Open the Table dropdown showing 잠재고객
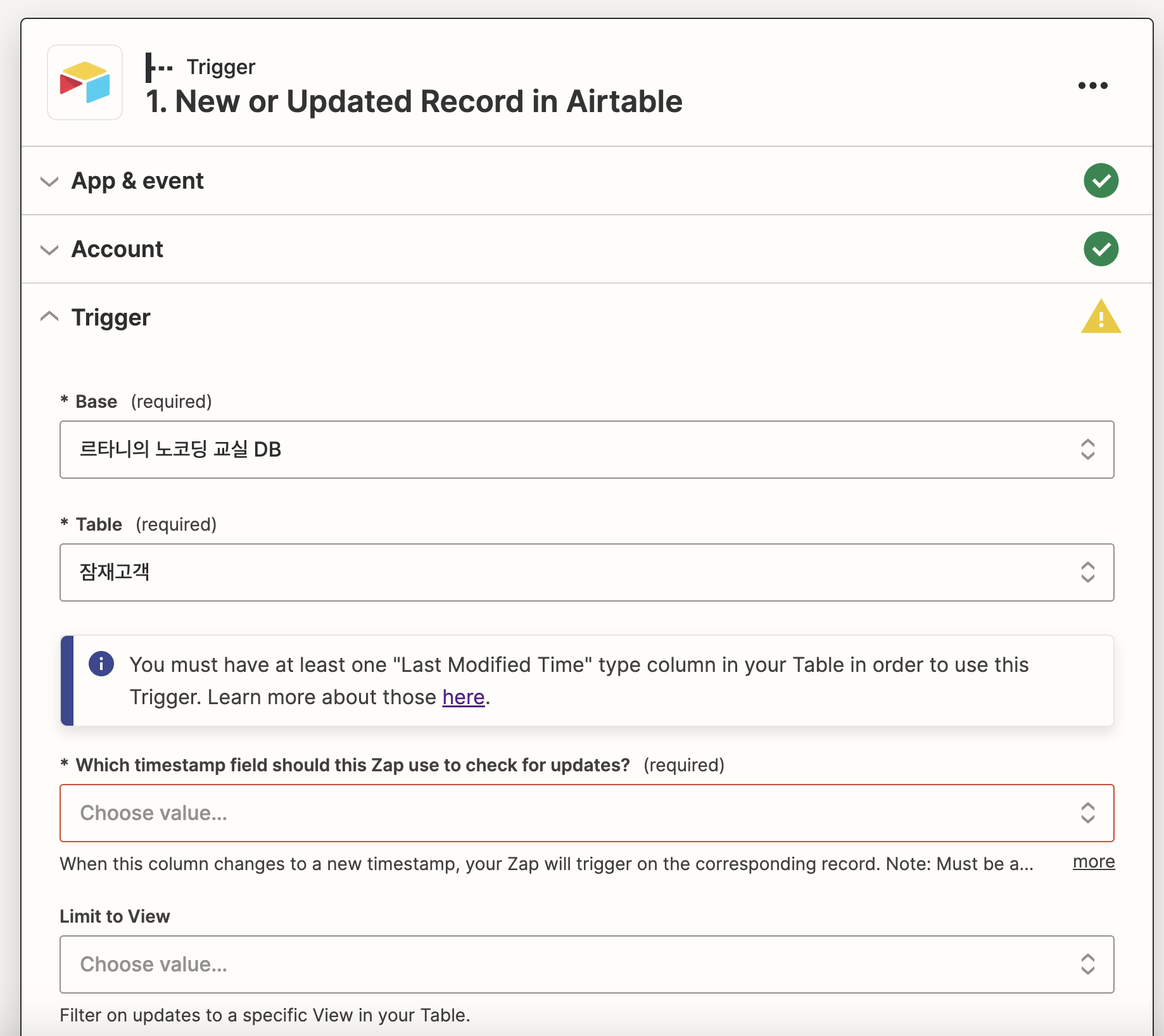The image size is (1164, 1036). tap(586, 572)
